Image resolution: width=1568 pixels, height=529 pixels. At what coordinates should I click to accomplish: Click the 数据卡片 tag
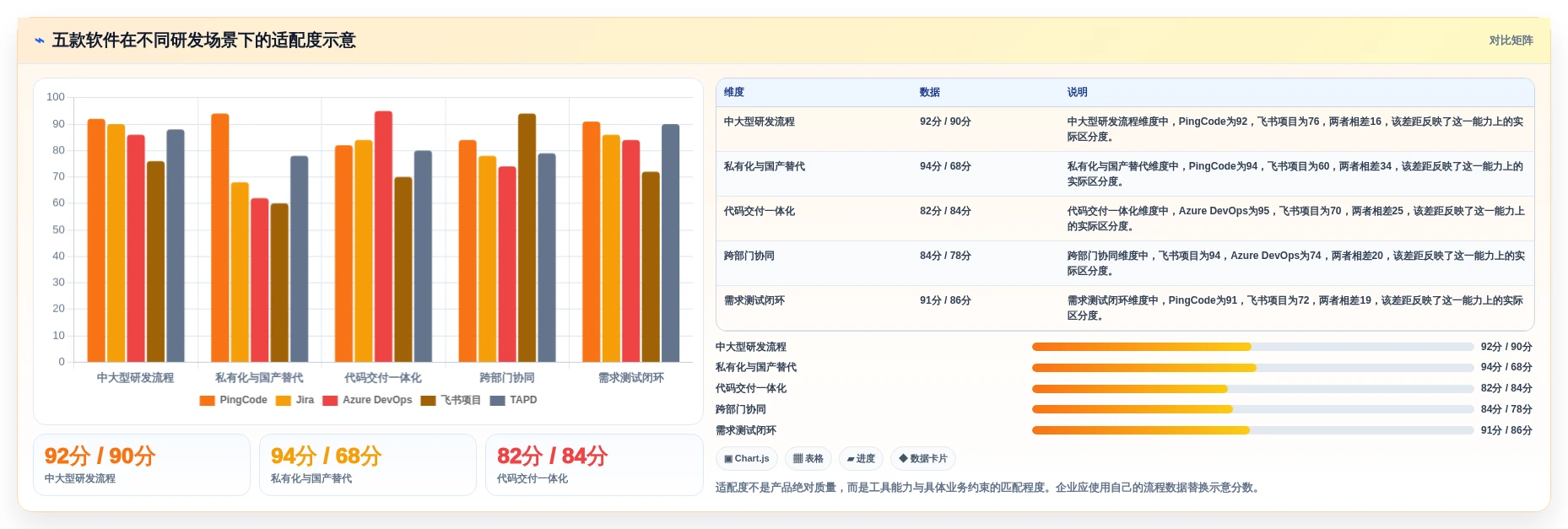tap(923, 459)
